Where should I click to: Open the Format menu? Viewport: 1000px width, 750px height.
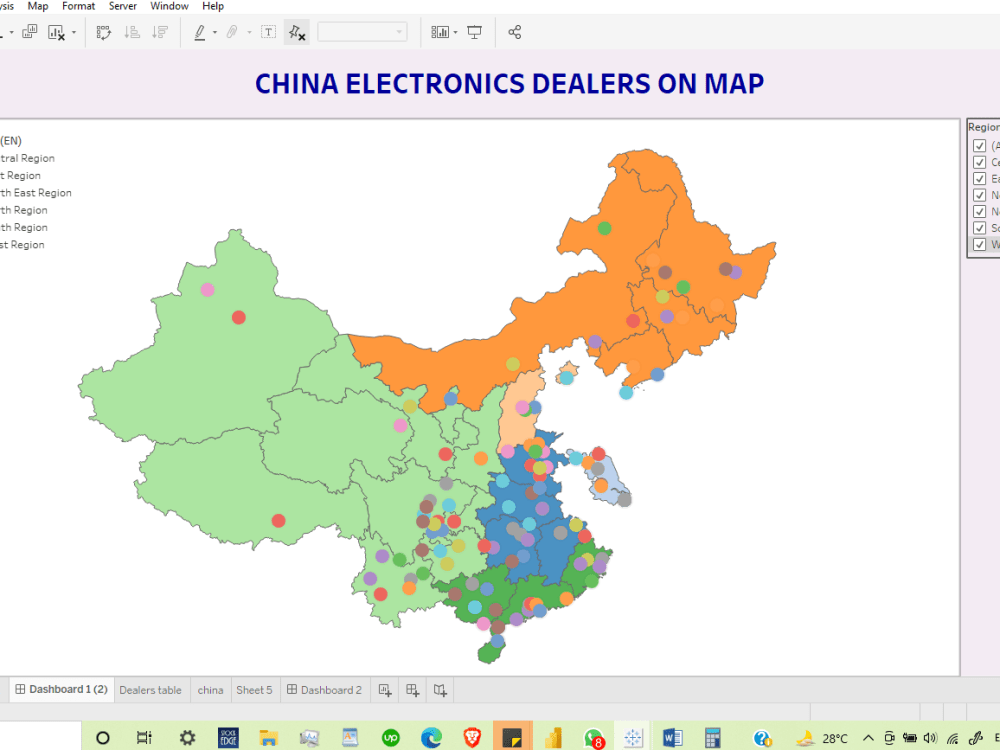78,6
